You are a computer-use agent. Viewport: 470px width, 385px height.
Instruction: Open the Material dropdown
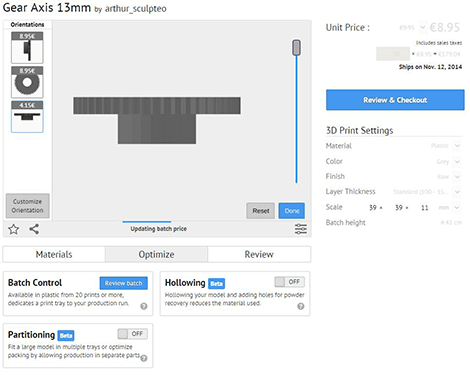click(x=457, y=146)
